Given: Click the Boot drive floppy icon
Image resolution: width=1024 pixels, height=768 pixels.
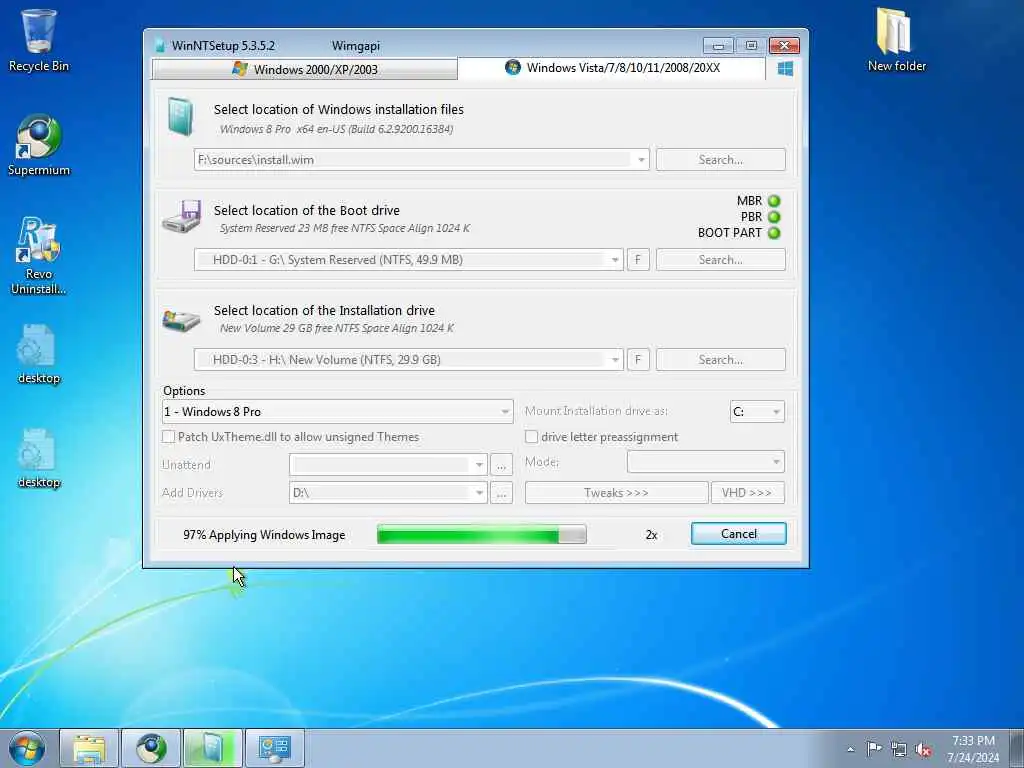Looking at the screenshot, I should pos(182,217).
